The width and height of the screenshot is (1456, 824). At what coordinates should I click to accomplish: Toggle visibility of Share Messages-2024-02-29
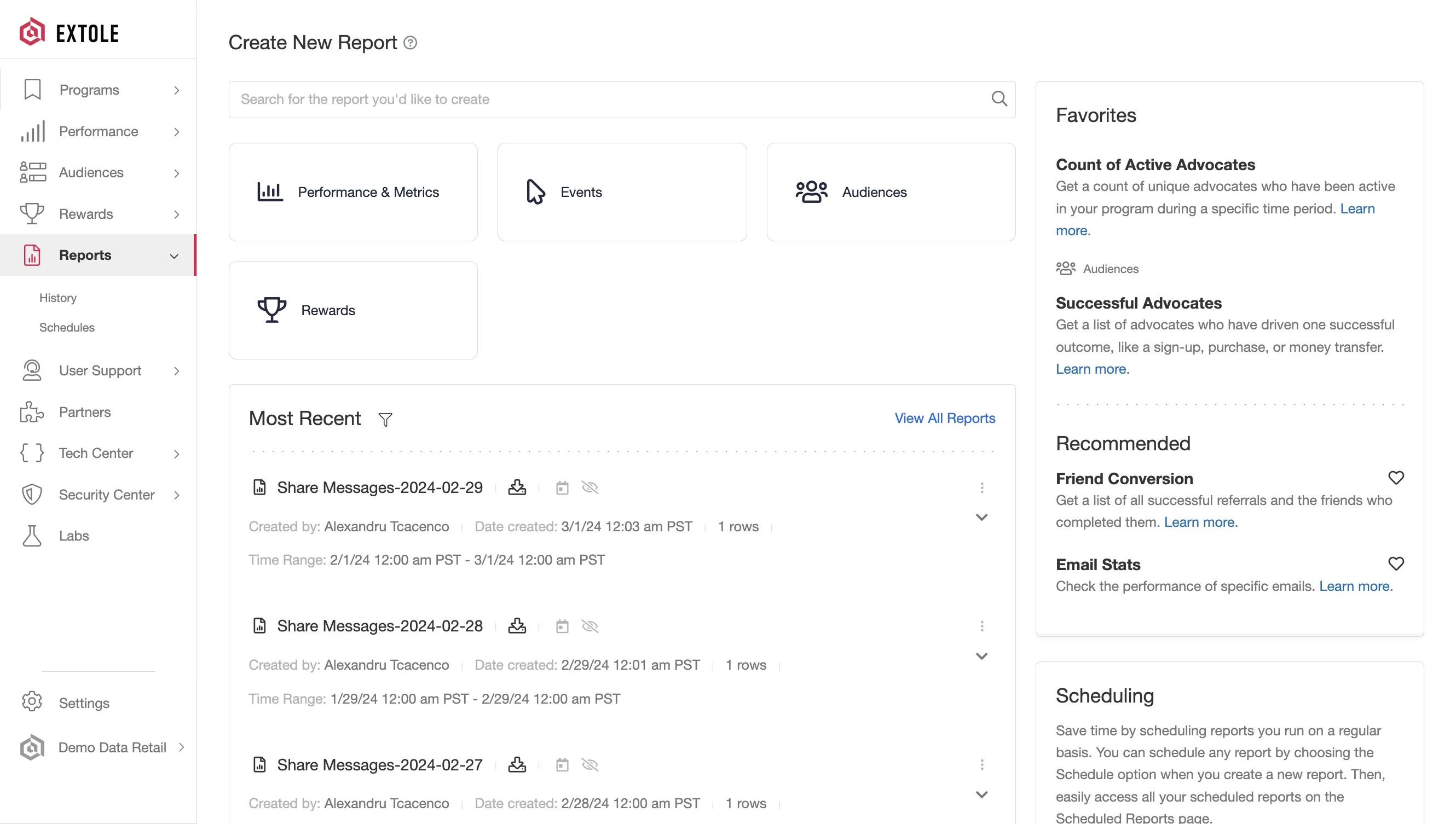(x=590, y=488)
